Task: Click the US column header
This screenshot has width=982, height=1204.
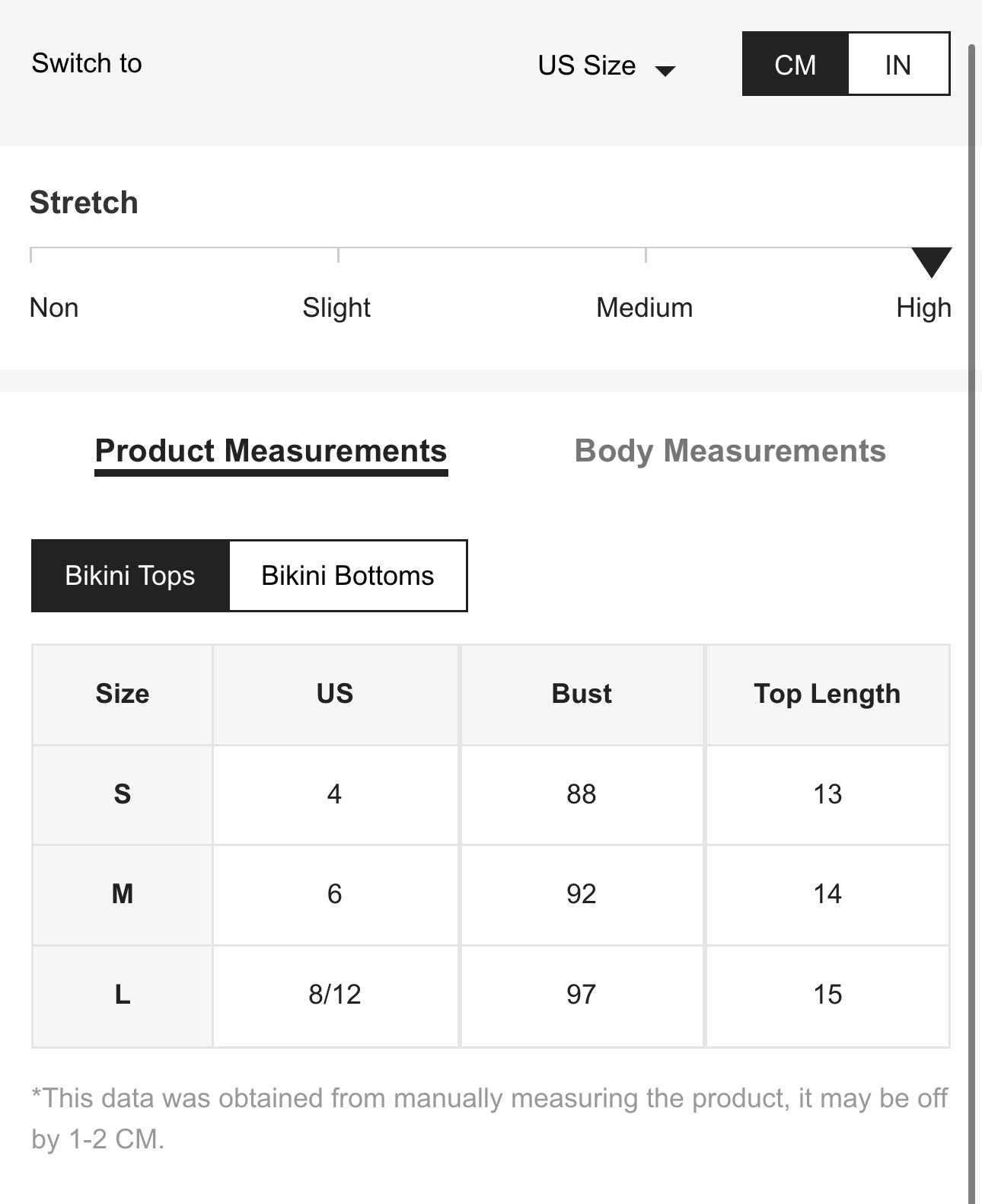Action: [335, 694]
